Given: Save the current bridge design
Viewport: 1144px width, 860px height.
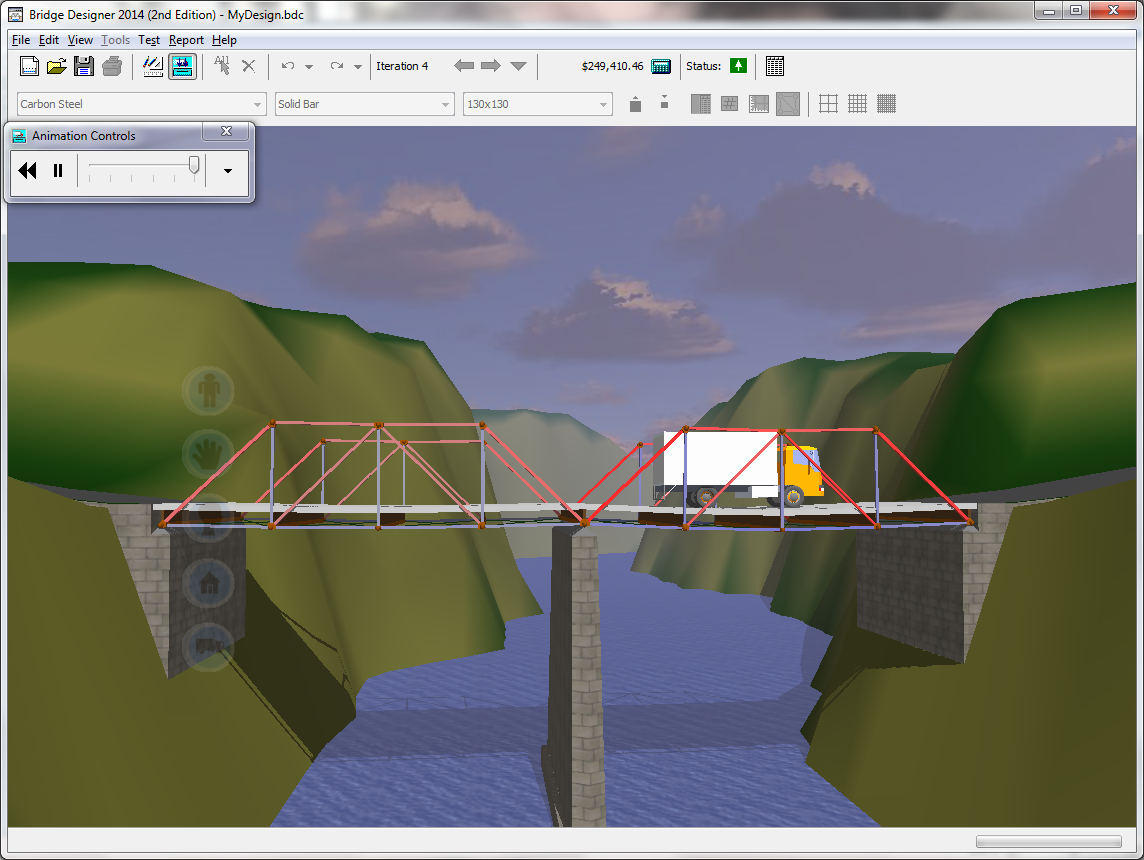Looking at the screenshot, I should click(84, 65).
